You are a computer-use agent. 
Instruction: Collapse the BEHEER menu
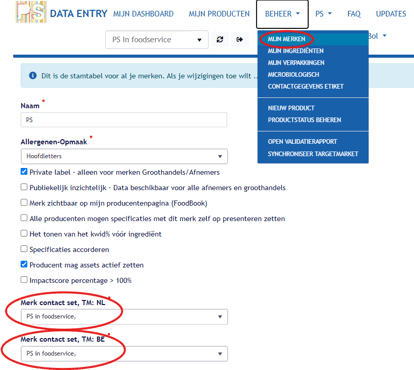click(x=282, y=14)
